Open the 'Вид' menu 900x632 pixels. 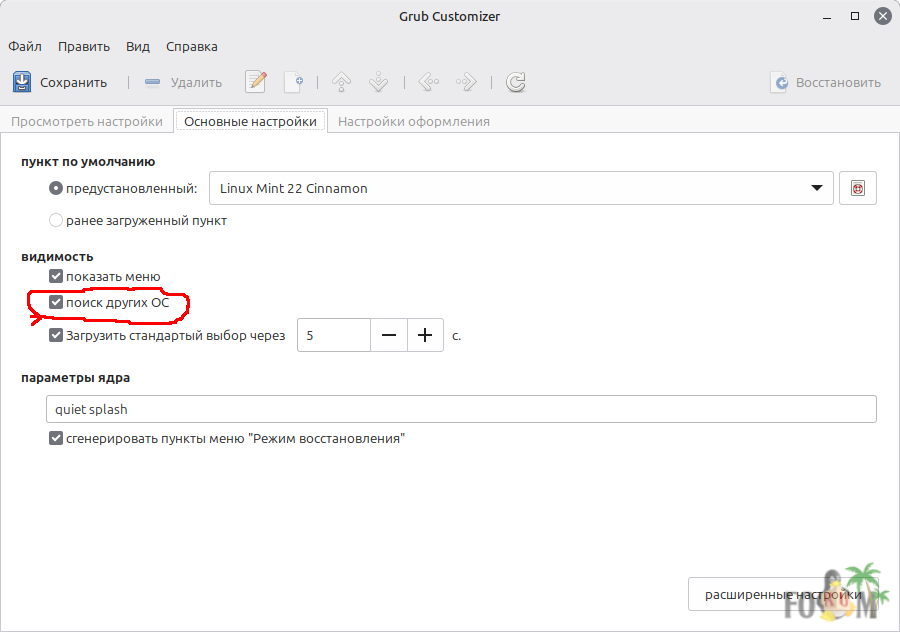[x=138, y=46]
